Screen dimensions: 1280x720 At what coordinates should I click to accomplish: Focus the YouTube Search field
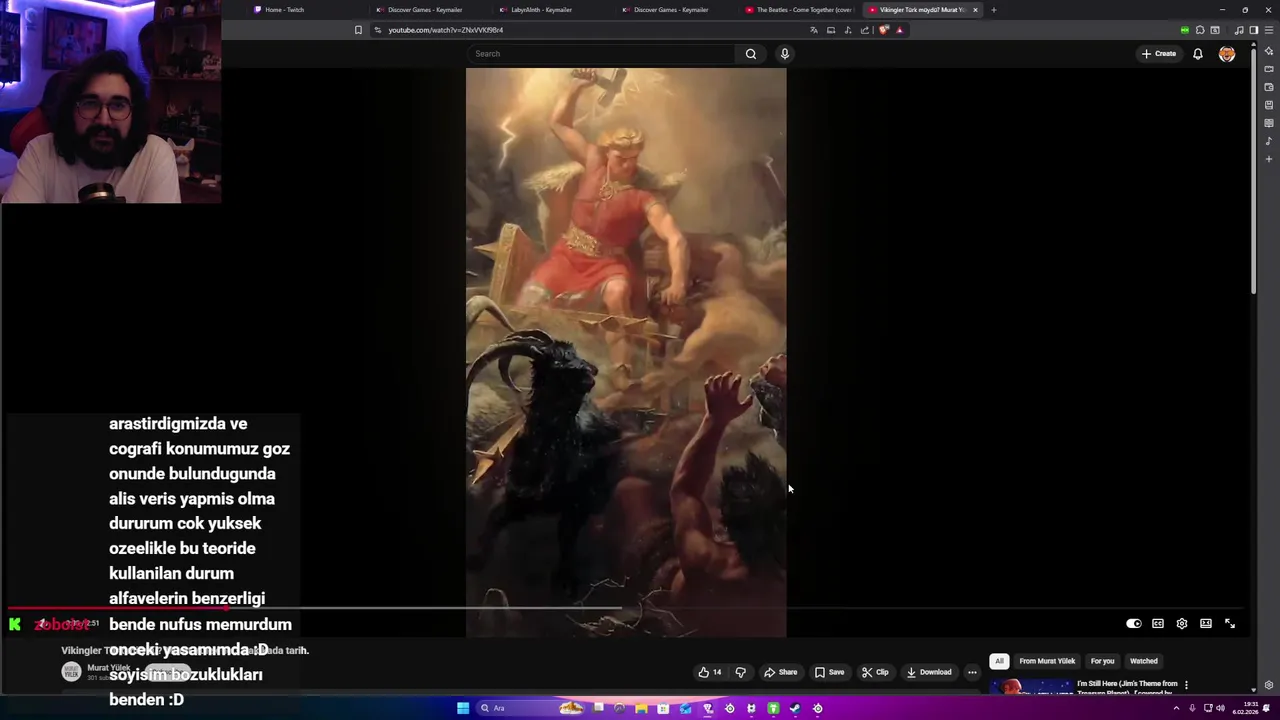(603, 54)
